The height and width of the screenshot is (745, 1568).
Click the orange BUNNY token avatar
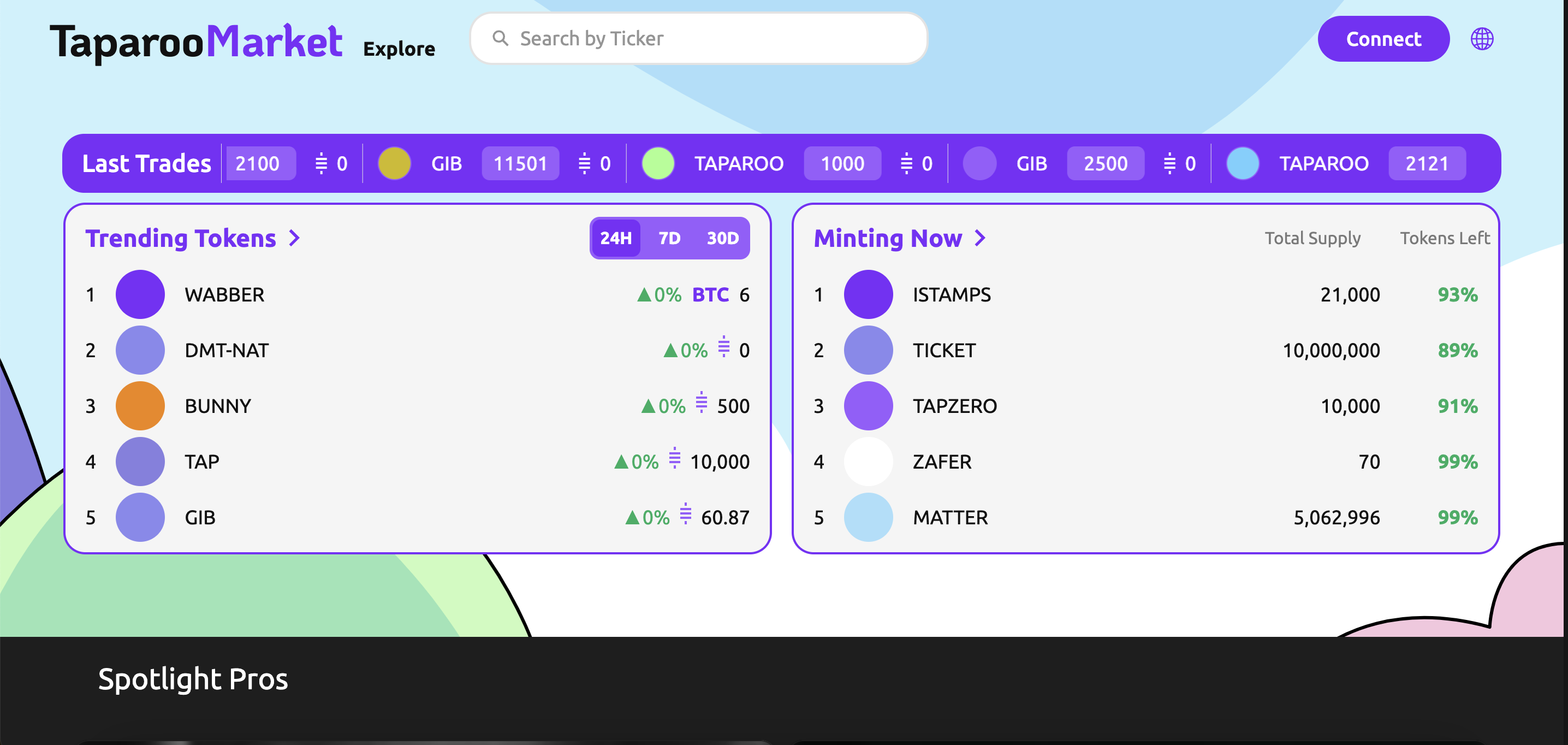coord(140,406)
